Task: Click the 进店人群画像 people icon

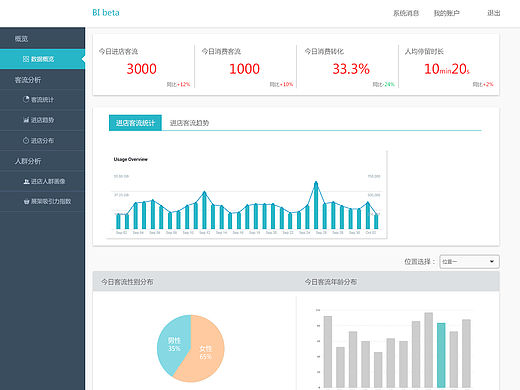Action: [26, 181]
